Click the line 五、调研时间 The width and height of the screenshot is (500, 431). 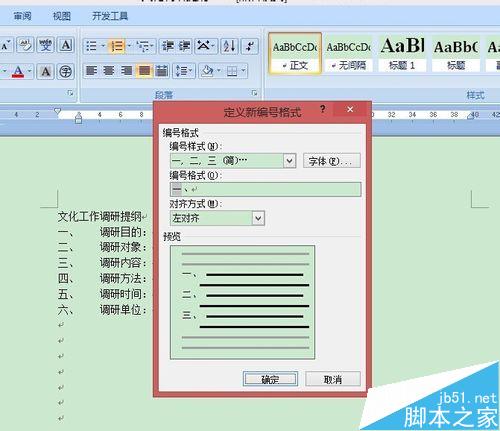click(102, 294)
